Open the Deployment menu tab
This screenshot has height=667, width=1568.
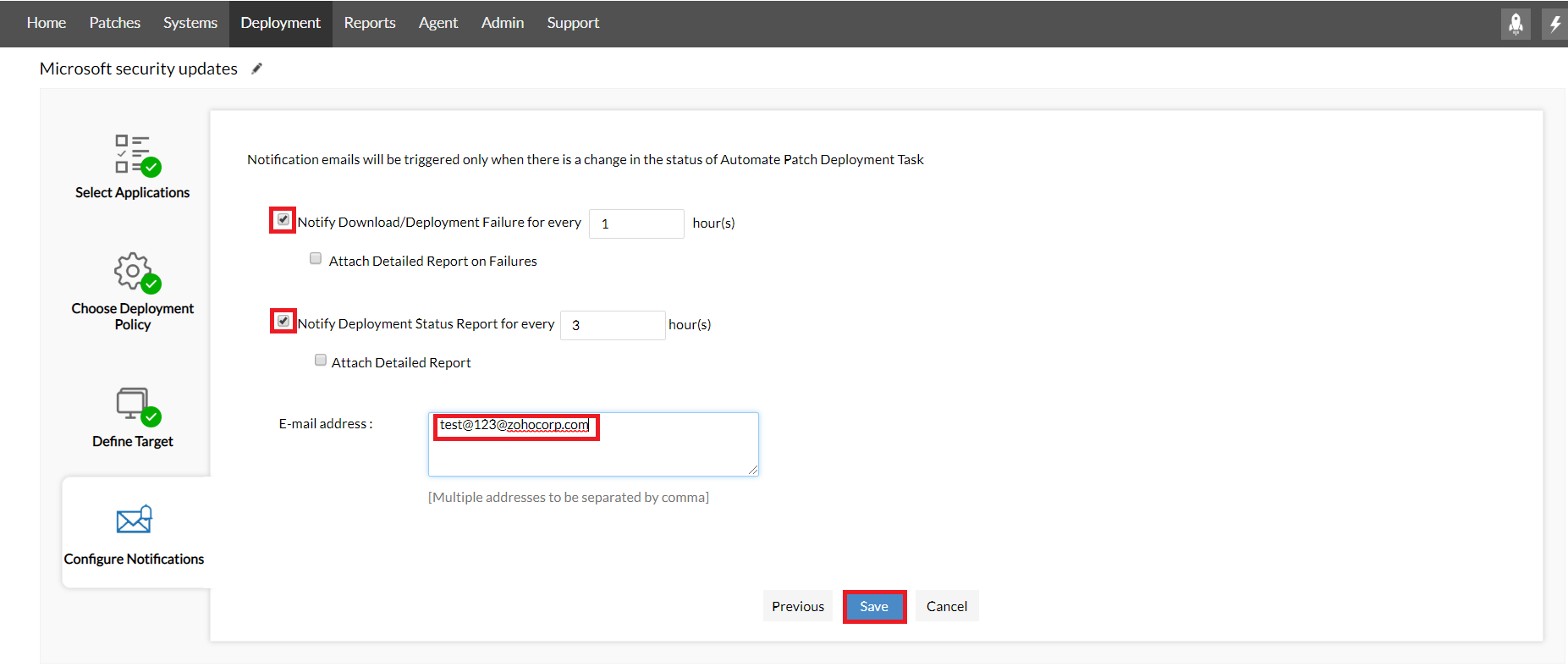coord(280,23)
